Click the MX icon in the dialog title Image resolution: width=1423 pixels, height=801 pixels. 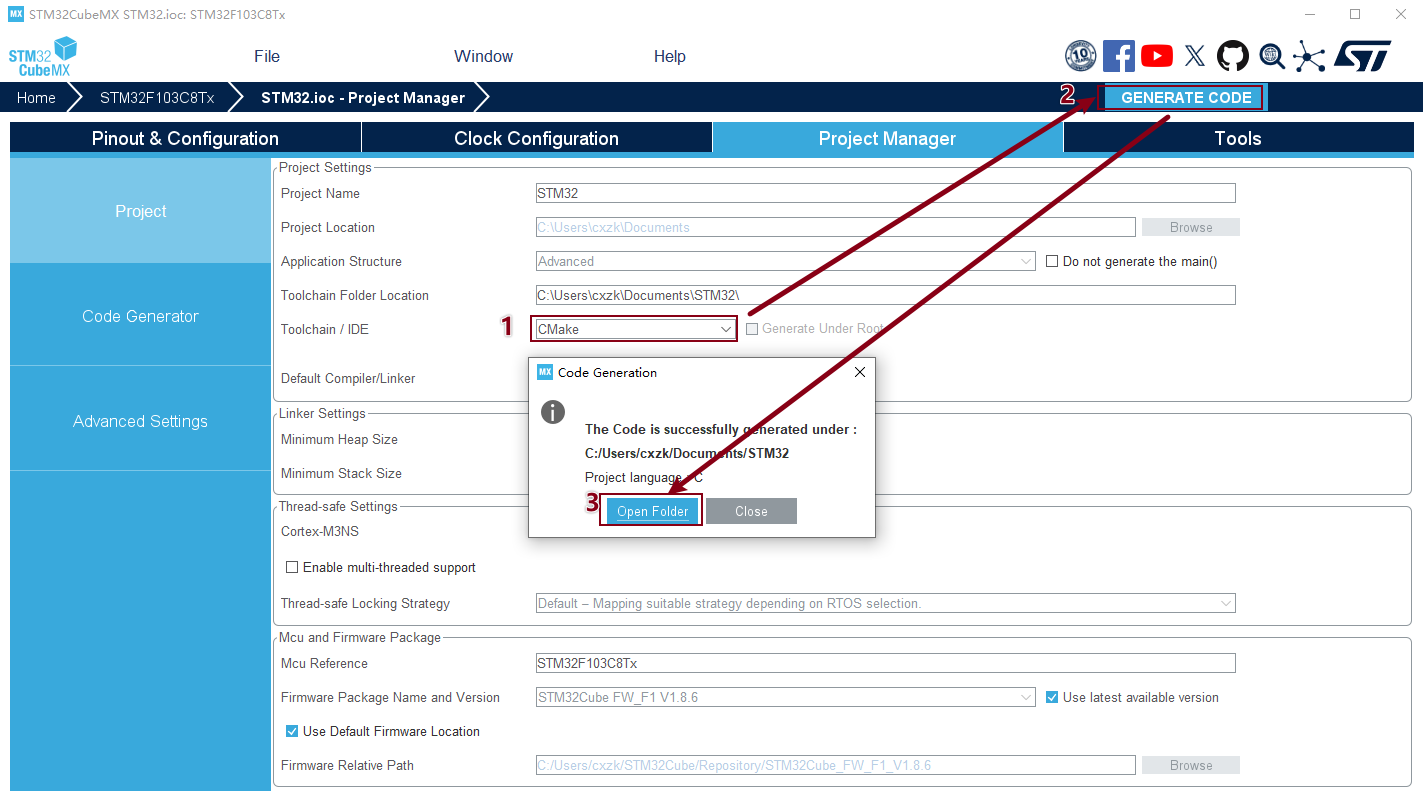tap(545, 372)
